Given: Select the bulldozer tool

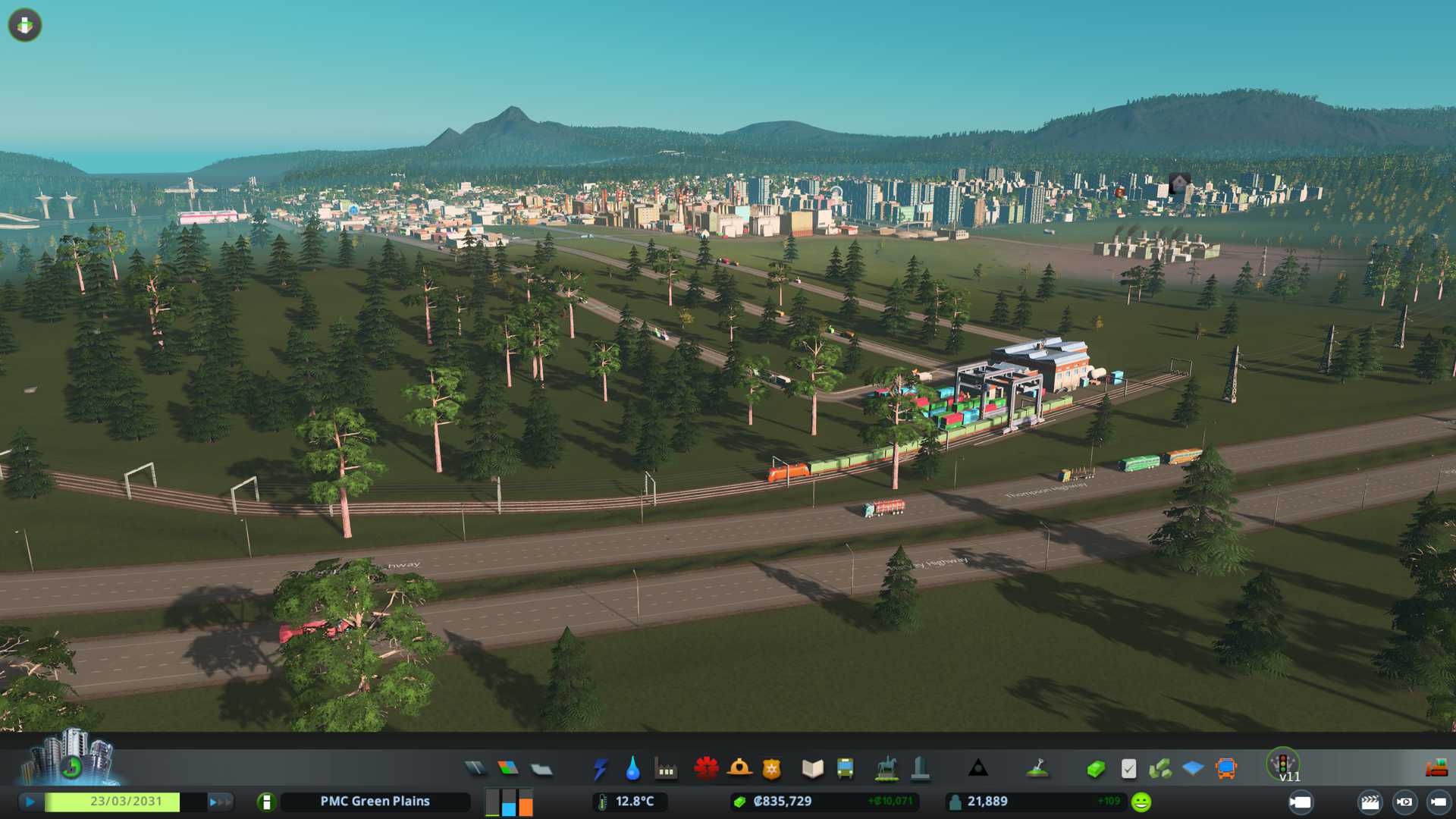Looking at the screenshot, I should point(1436,769).
